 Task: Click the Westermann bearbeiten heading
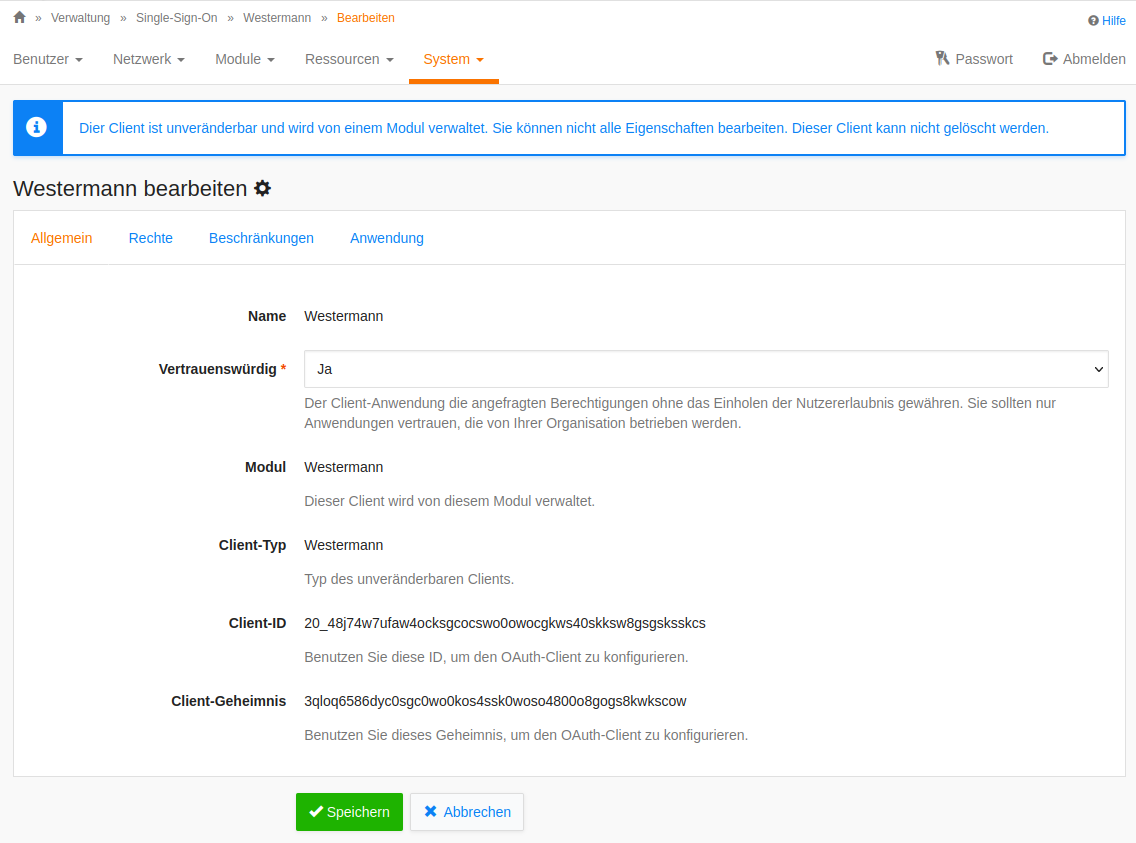tap(130, 188)
